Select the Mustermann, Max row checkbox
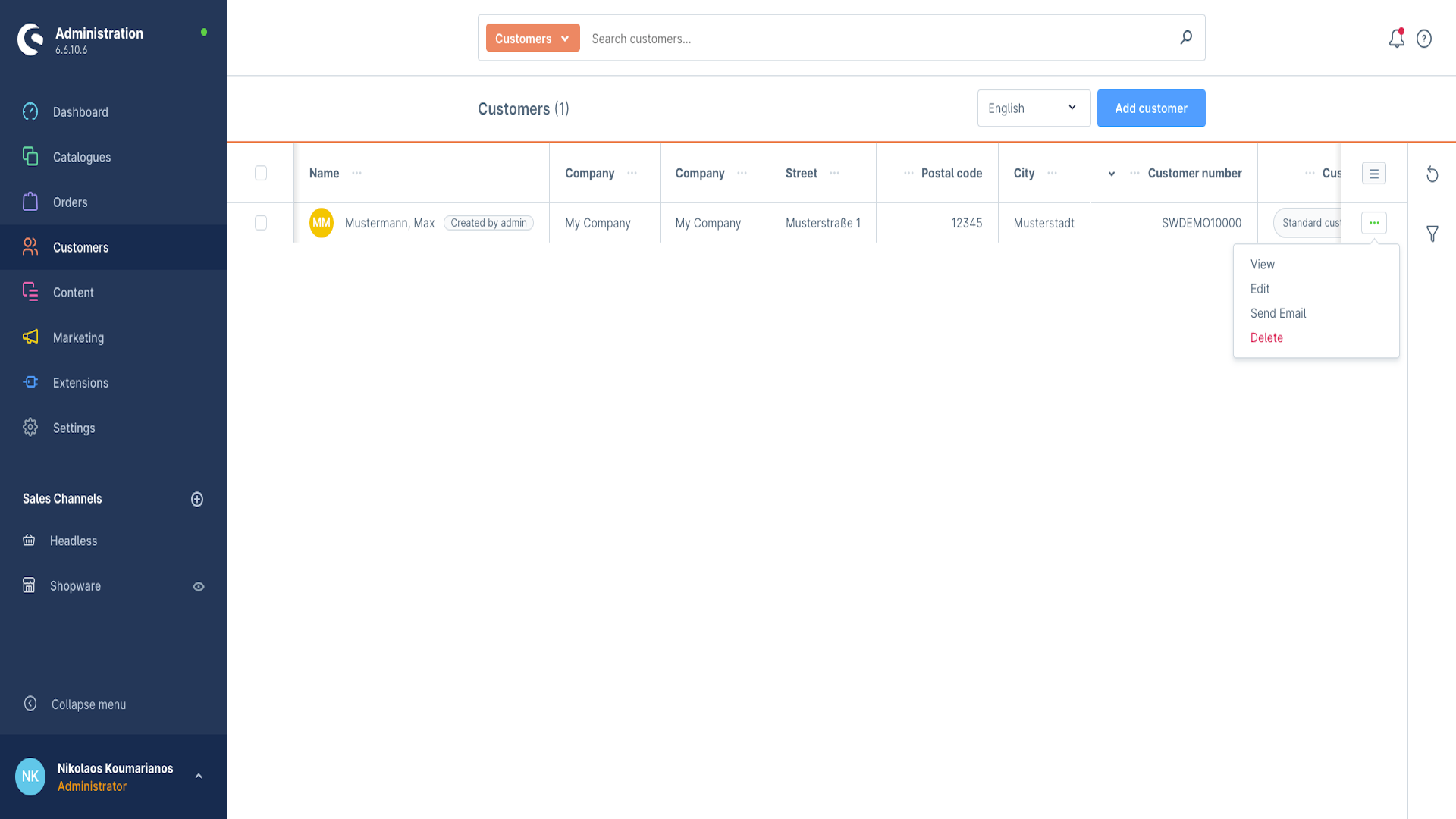This screenshot has width=1456, height=819. 261,223
